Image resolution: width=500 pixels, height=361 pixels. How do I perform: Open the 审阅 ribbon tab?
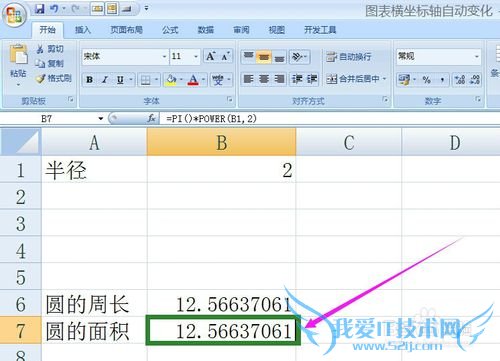241,30
